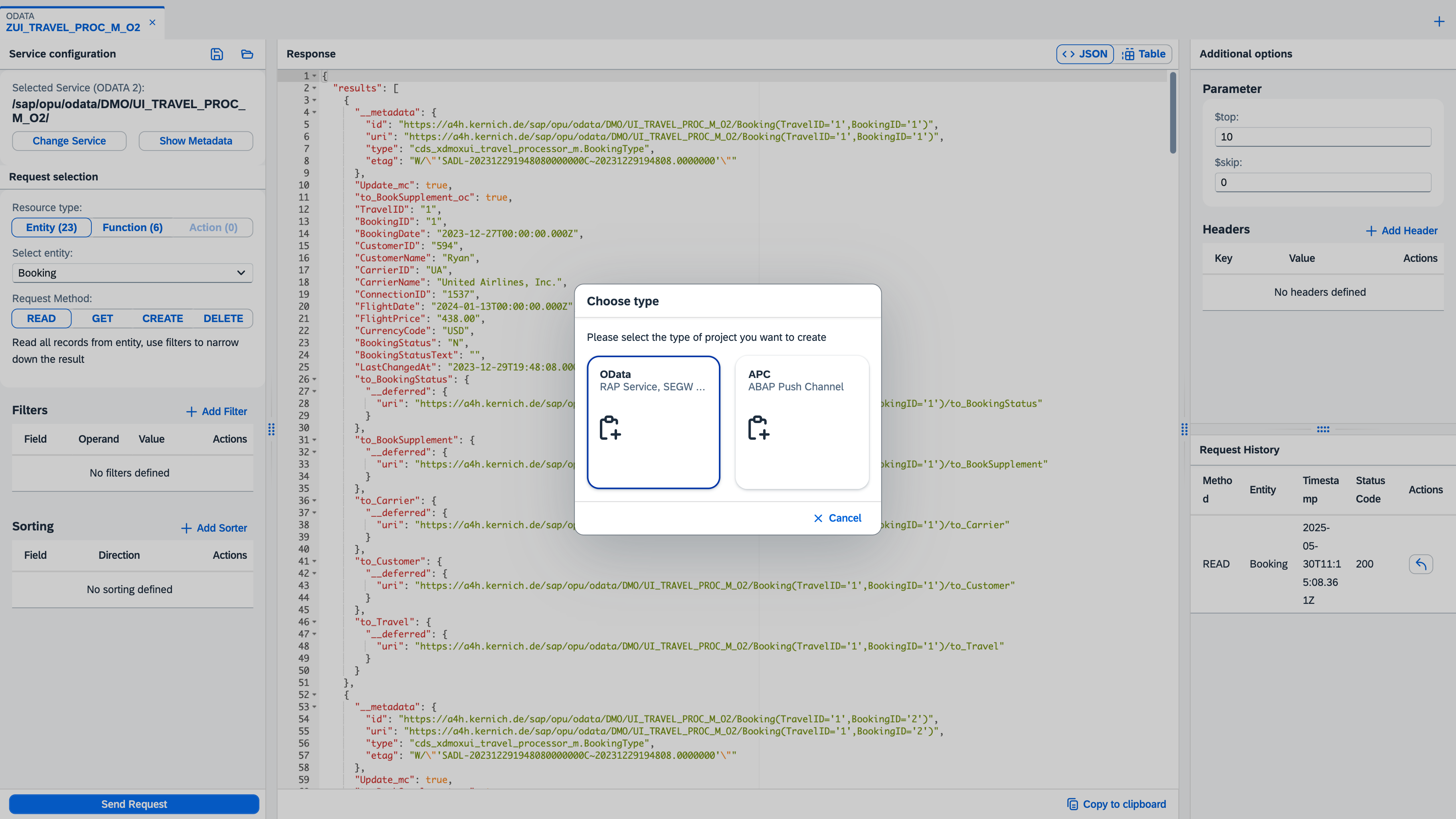Choose the CREATE request method
Viewport: 1456px width, 819px height.
click(163, 318)
